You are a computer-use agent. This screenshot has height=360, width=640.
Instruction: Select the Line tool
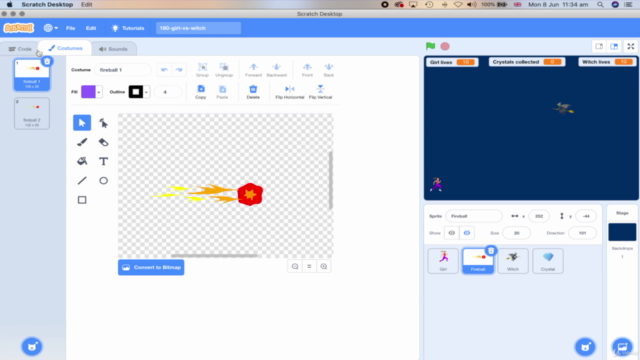coord(82,180)
